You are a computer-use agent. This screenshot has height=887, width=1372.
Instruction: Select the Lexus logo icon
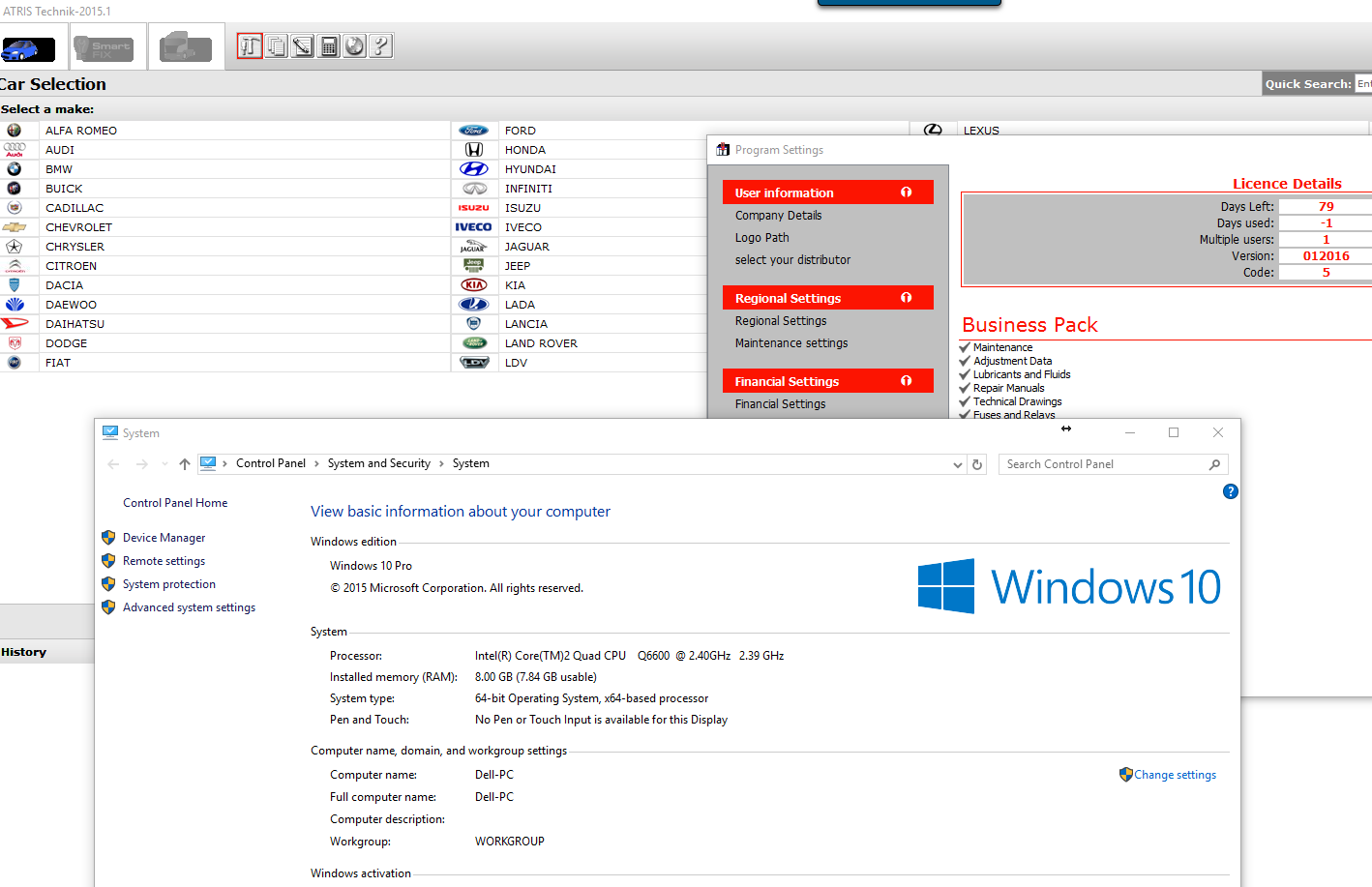(x=933, y=130)
